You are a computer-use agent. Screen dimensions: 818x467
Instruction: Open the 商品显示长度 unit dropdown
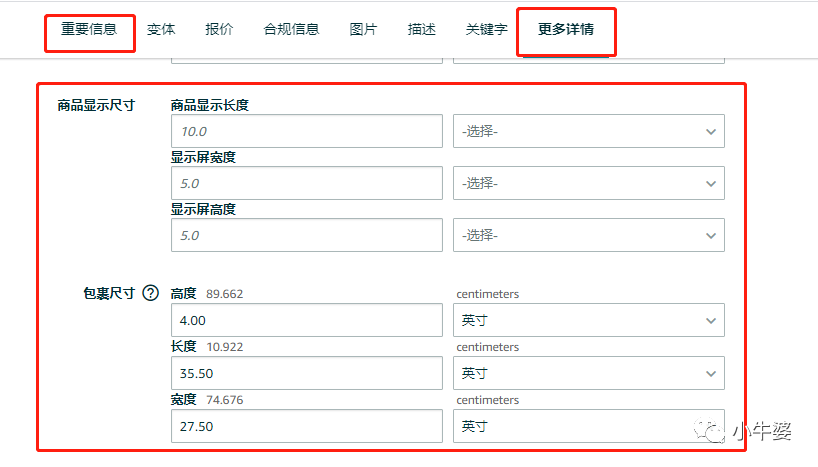pyautogui.click(x=588, y=131)
